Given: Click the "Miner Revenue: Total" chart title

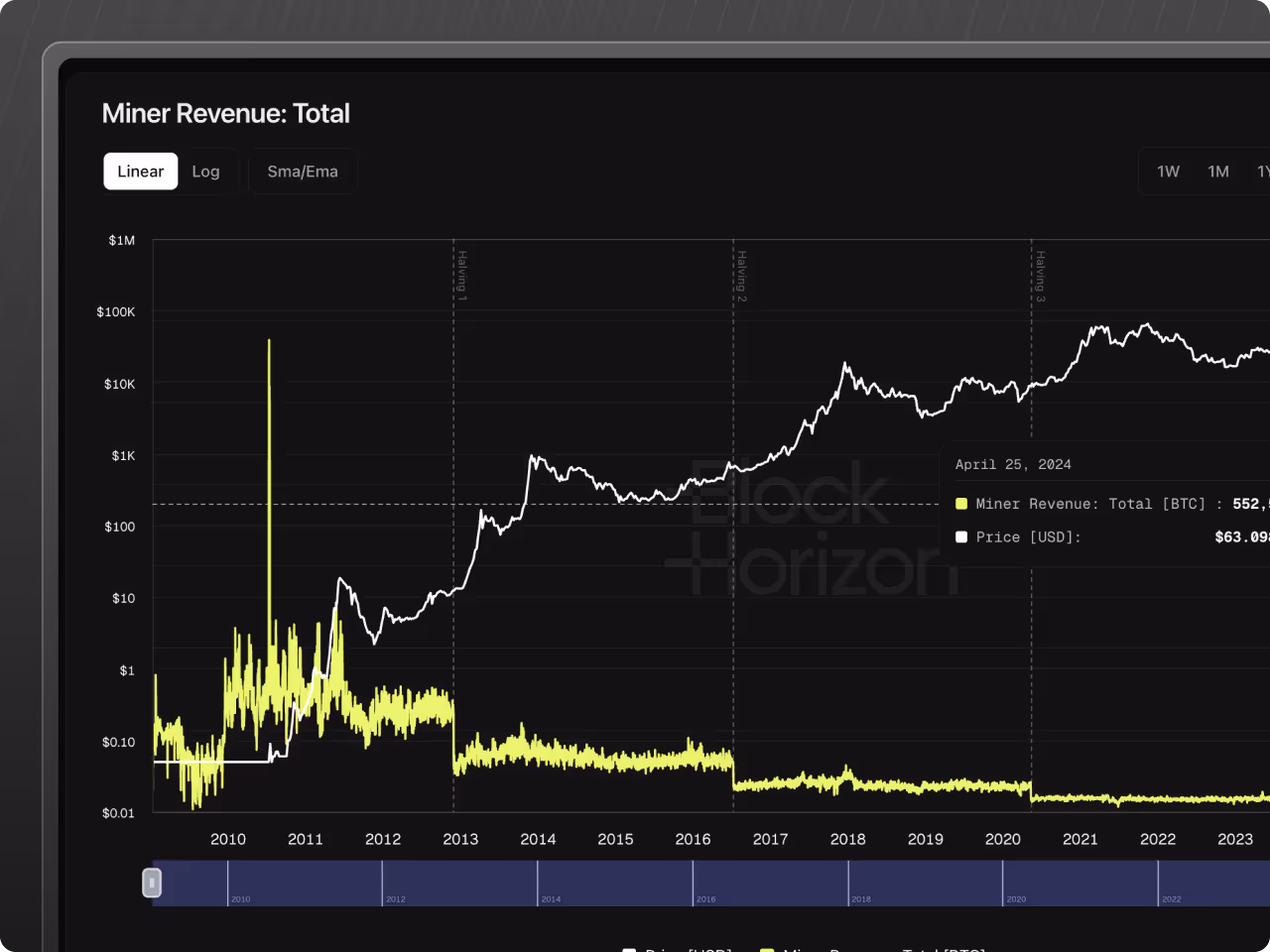Looking at the screenshot, I should pos(226,113).
